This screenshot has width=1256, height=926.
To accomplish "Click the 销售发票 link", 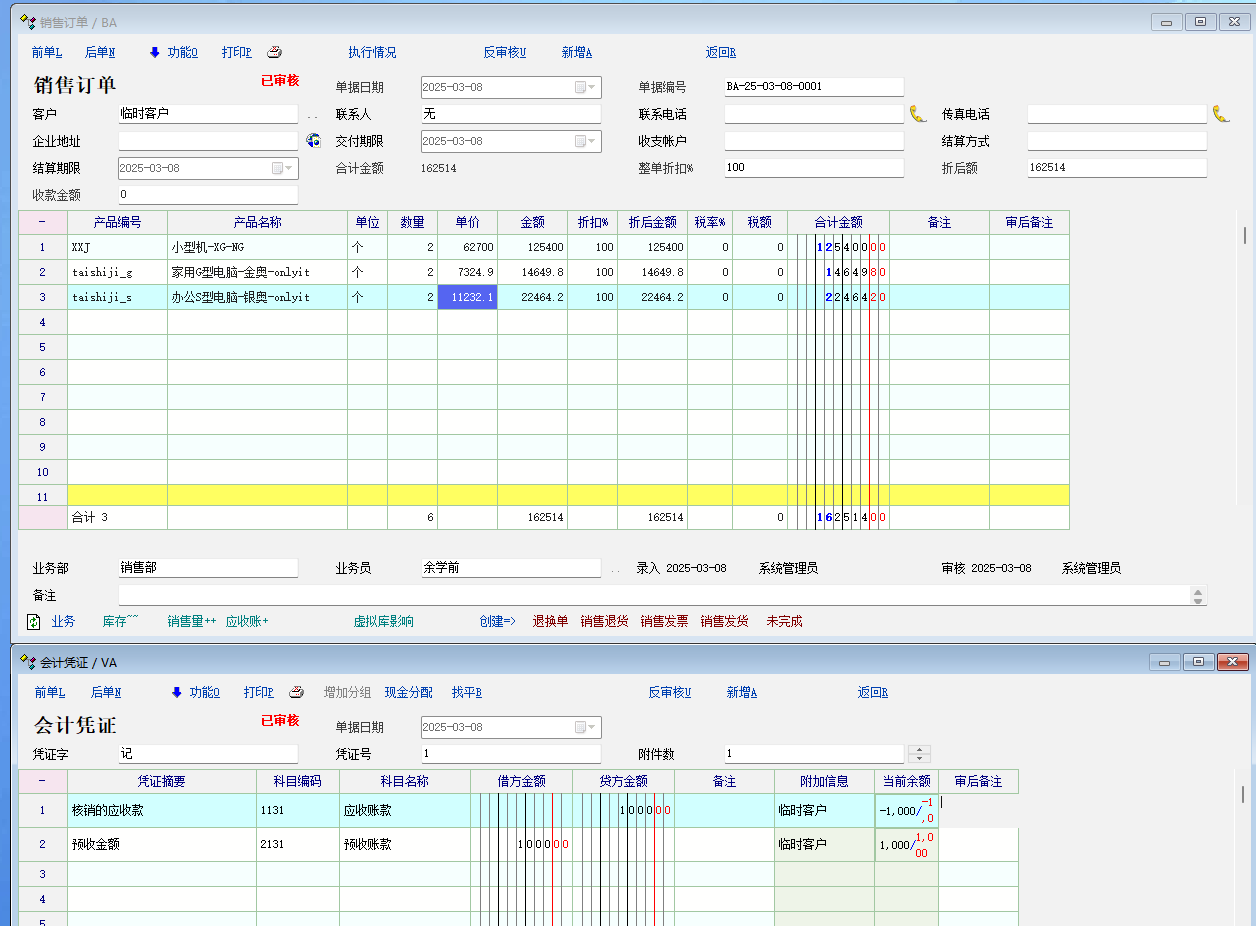I will tap(664, 621).
